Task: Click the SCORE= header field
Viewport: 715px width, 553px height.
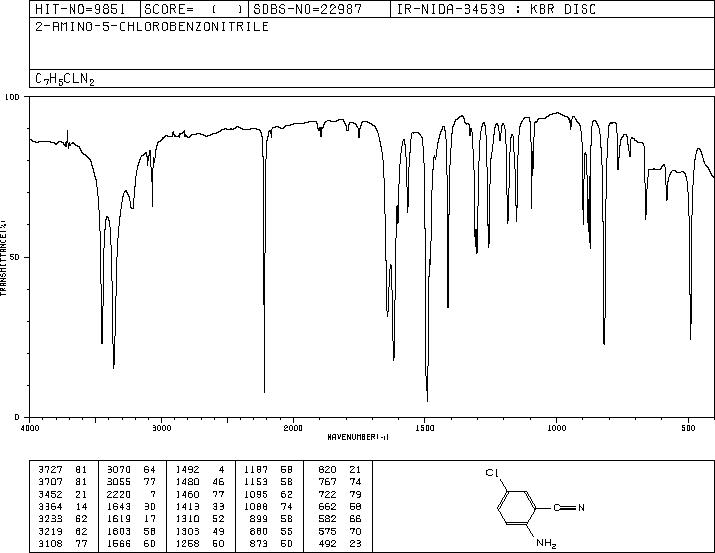Action: click(194, 9)
